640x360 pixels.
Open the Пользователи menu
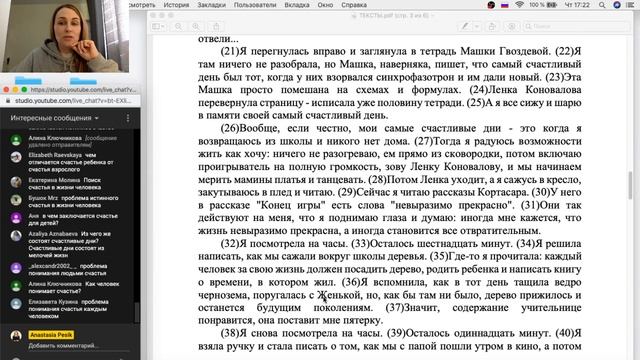click(255, 5)
